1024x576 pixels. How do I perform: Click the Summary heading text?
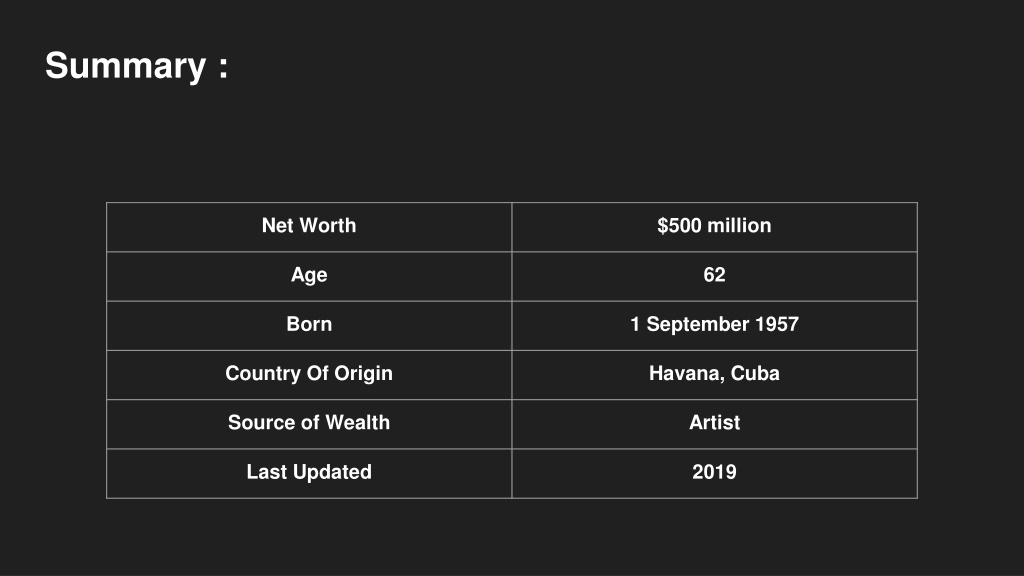point(136,67)
